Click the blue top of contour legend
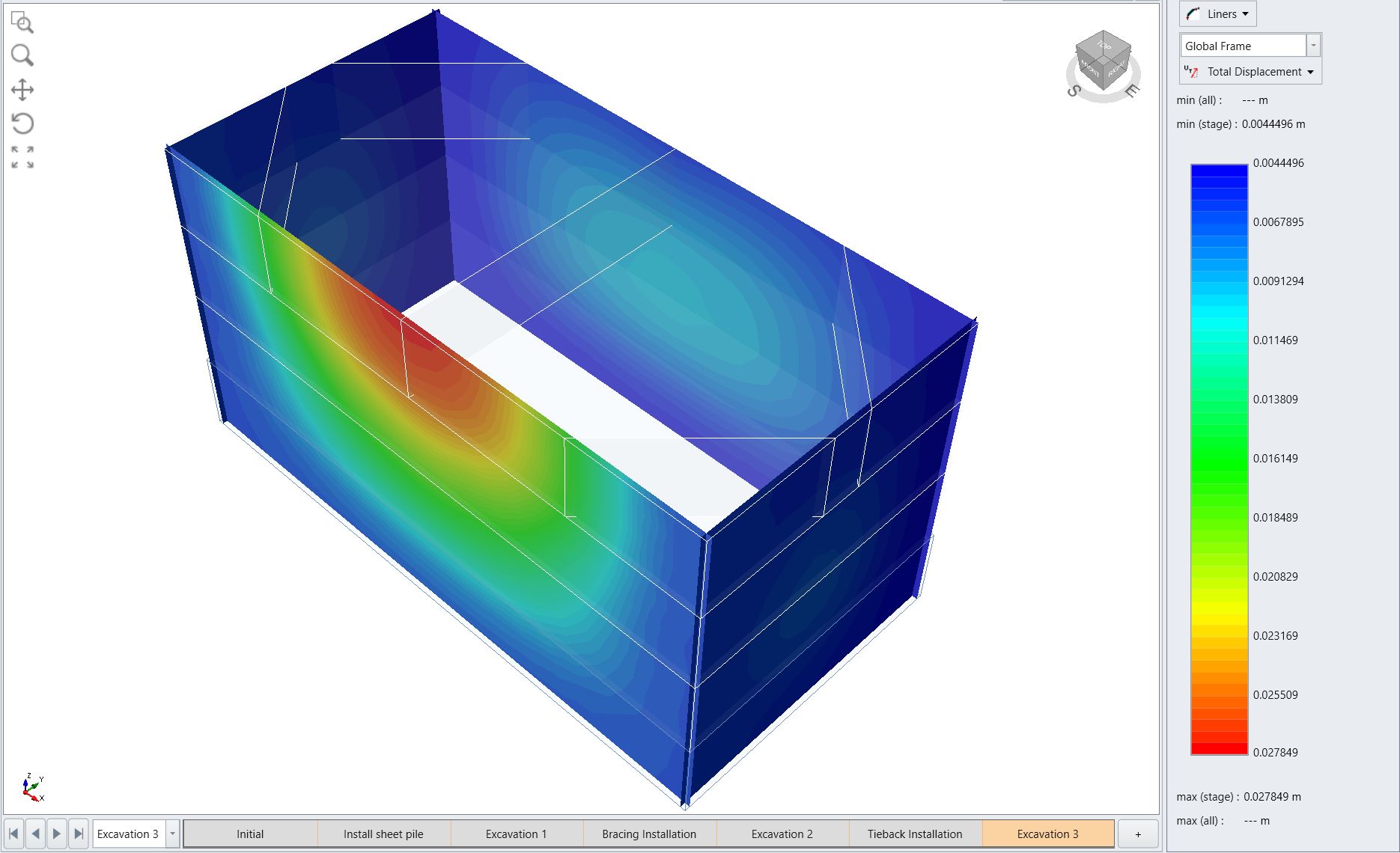 click(x=1220, y=172)
